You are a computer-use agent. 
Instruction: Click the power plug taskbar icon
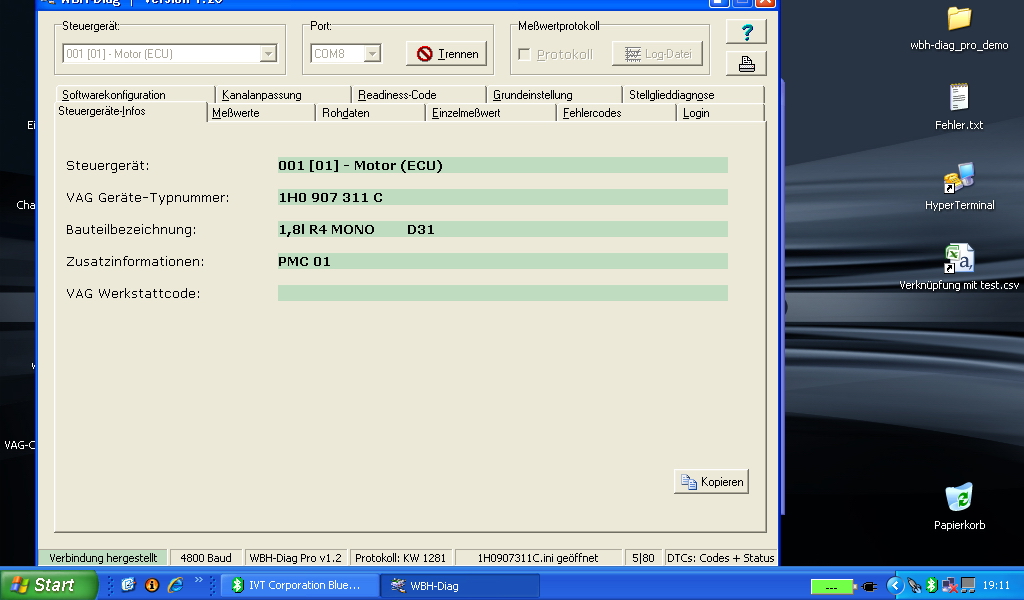pyautogui.click(x=869, y=587)
